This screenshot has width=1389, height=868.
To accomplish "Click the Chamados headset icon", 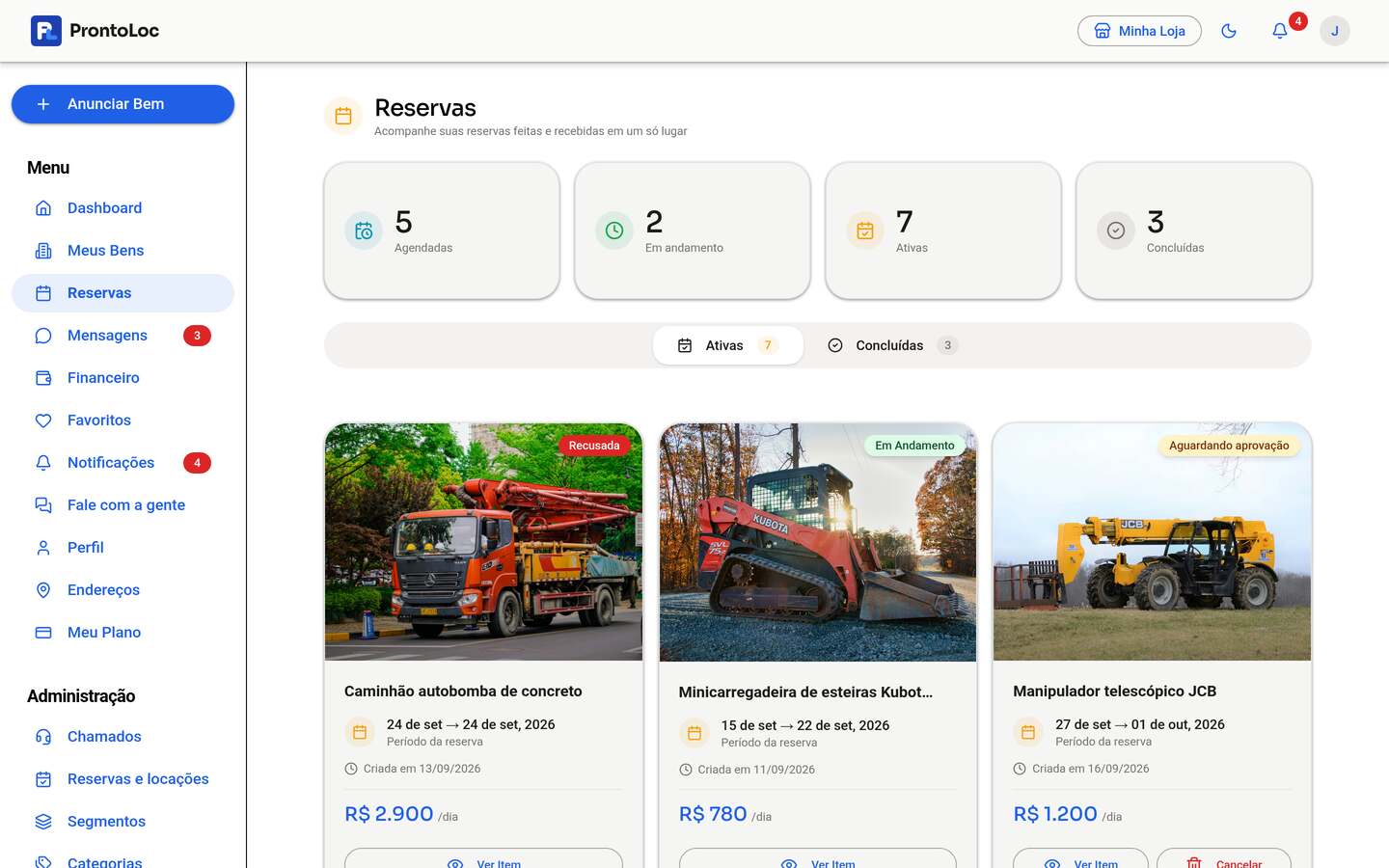I will pyautogui.click(x=43, y=737).
